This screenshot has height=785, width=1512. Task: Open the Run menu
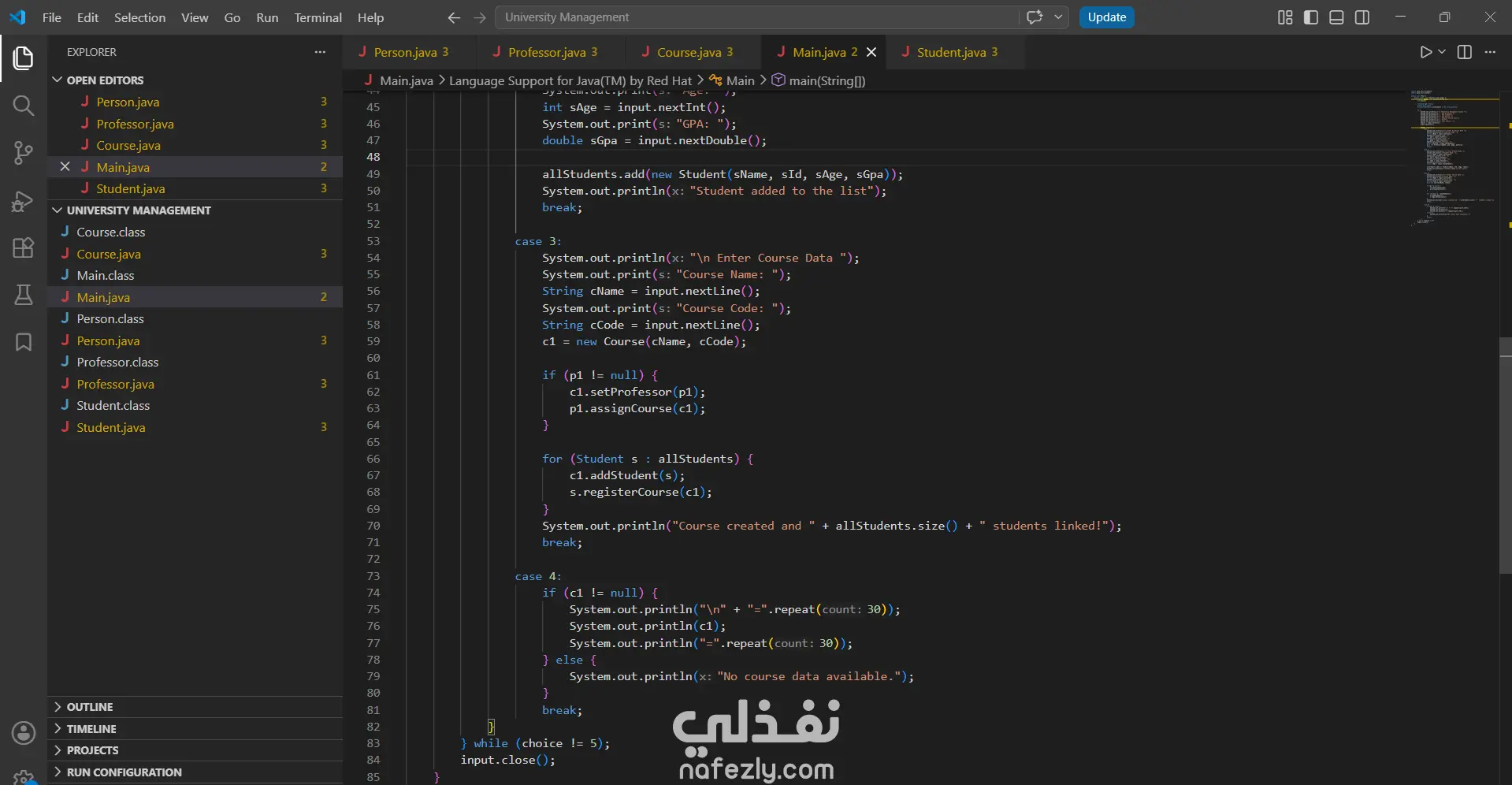[x=267, y=17]
